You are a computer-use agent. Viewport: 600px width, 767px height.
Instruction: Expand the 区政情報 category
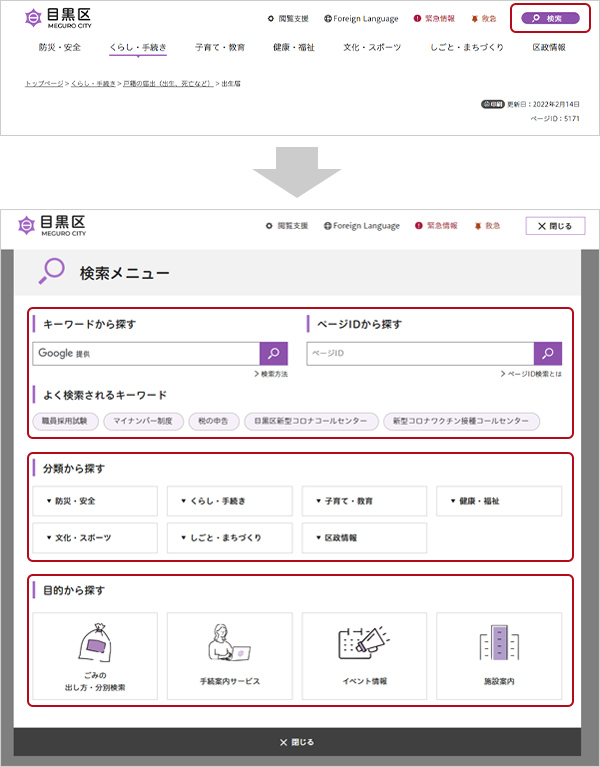[x=364, y=537]
